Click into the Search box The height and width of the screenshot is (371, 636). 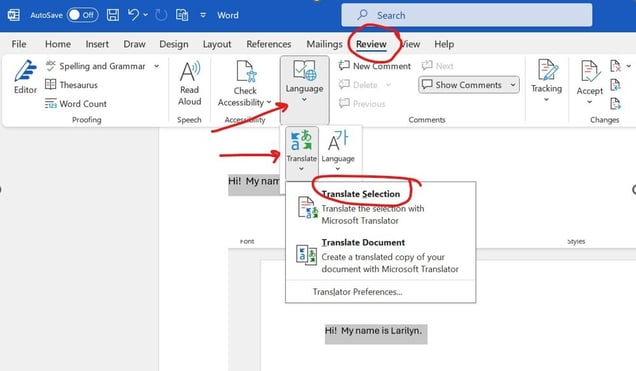(x=466, y=15)
